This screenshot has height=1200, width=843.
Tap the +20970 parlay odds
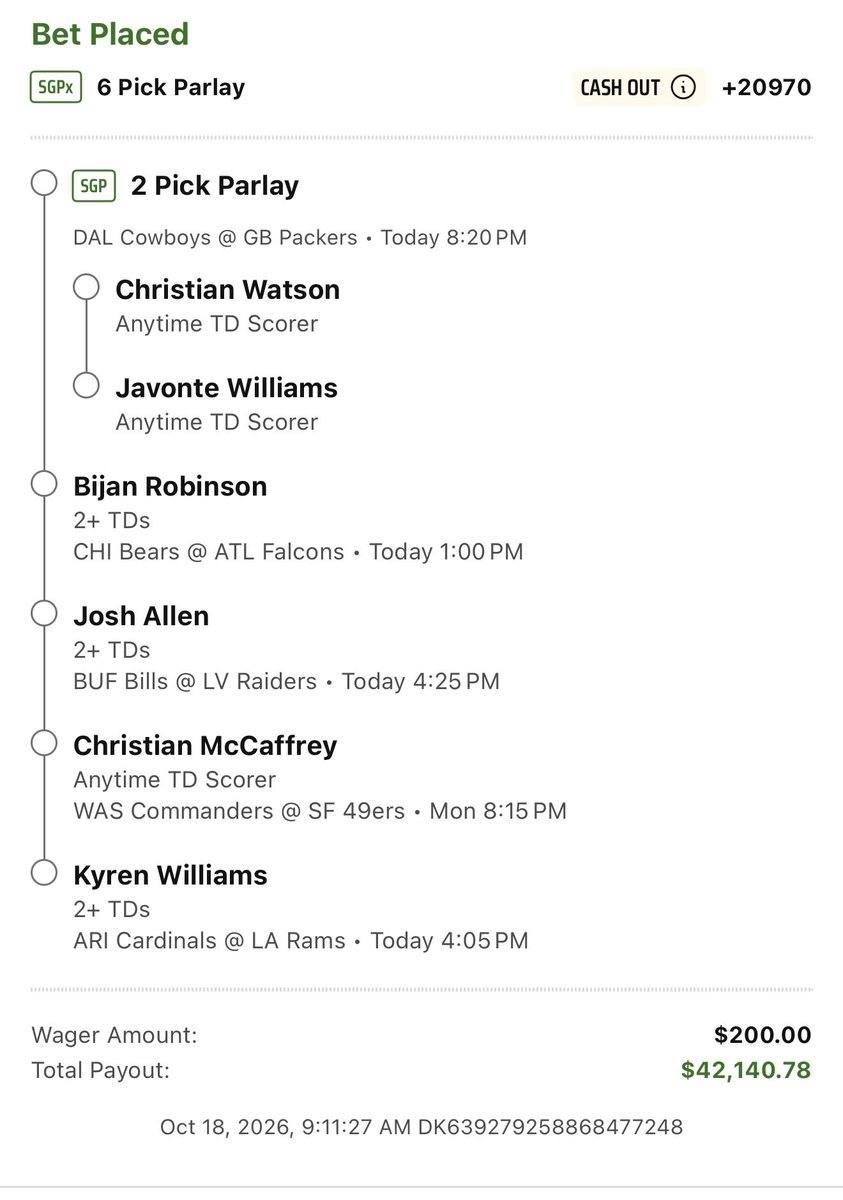click(766, 88)
